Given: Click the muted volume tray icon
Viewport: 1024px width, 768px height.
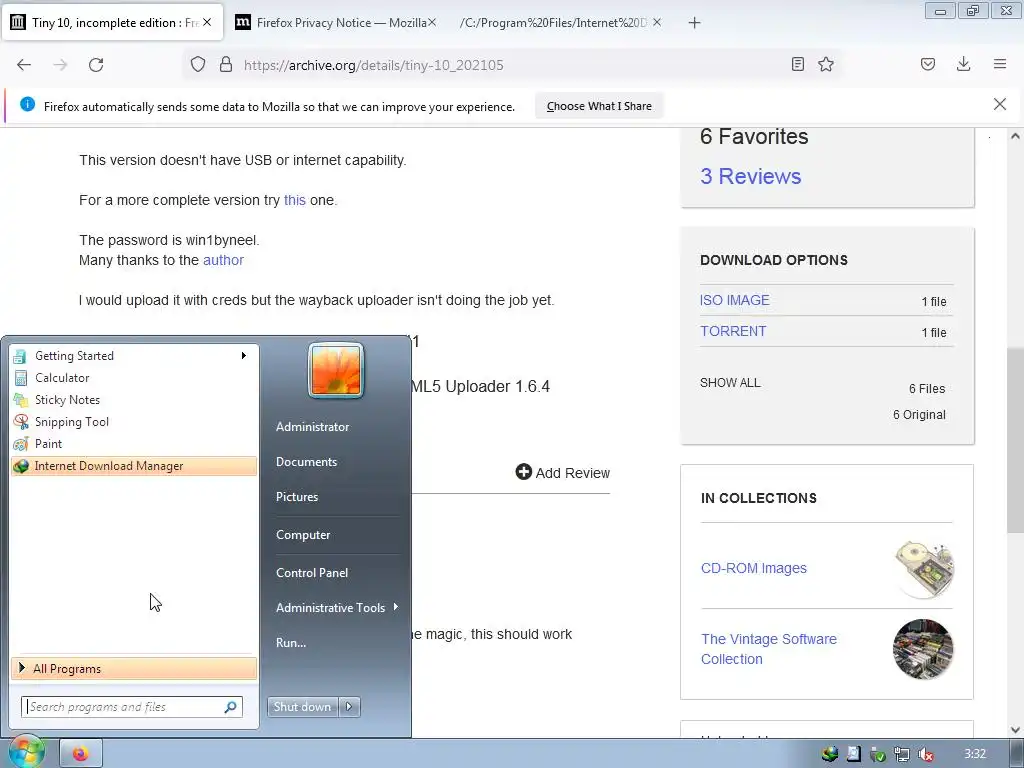Looking at the screenshot, I should pos(925,754).
